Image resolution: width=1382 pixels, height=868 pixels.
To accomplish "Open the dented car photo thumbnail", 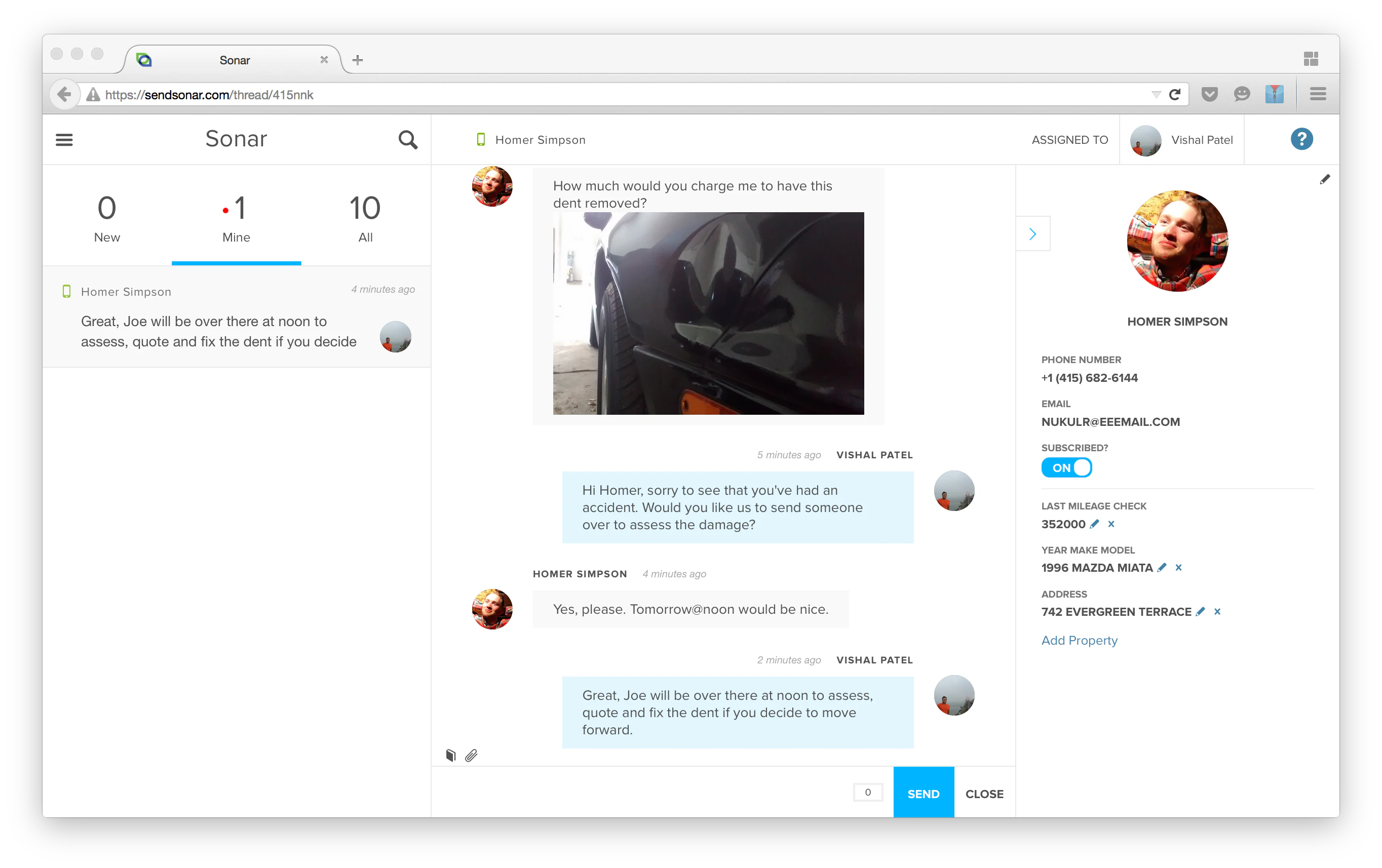I will (x=708, y=313).
